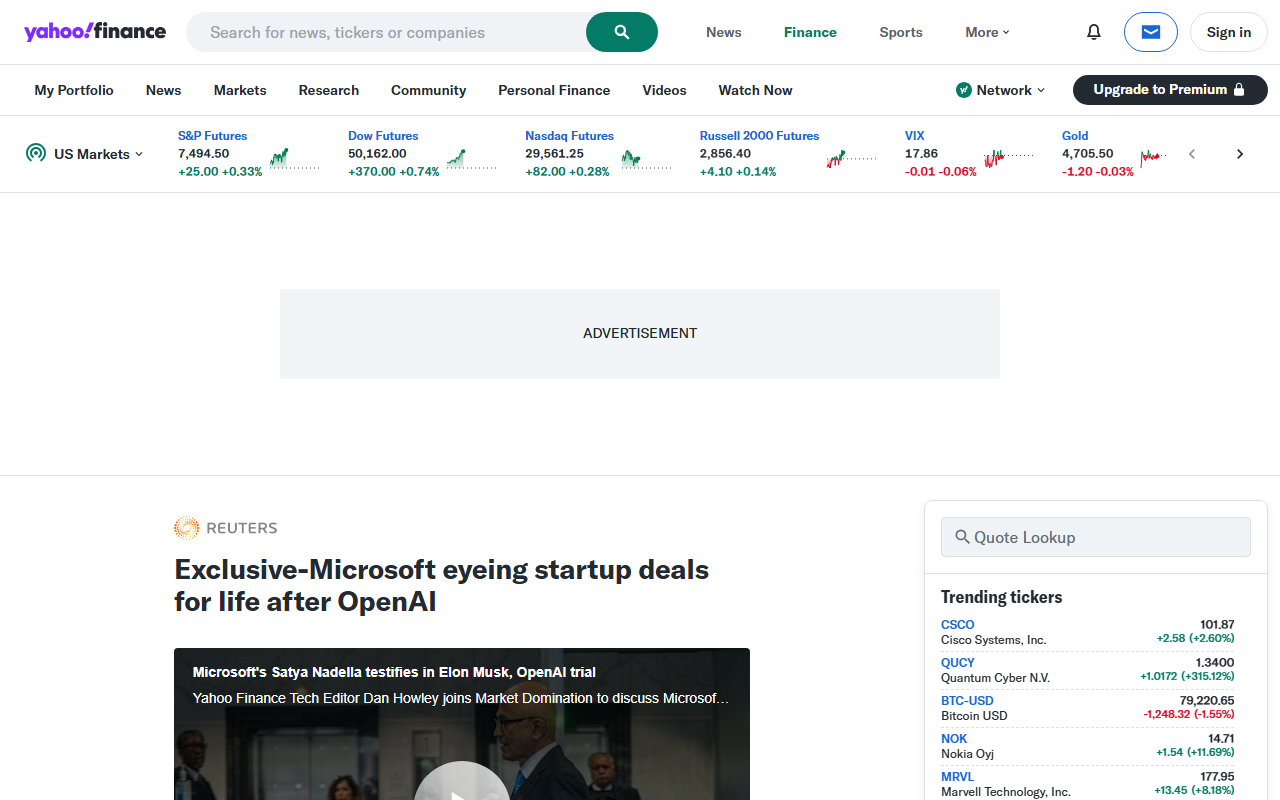Viewport: 1280px width, 800px height.
Task: Open the Research tab
Action: pyautogui.click(x=329, y=90)
